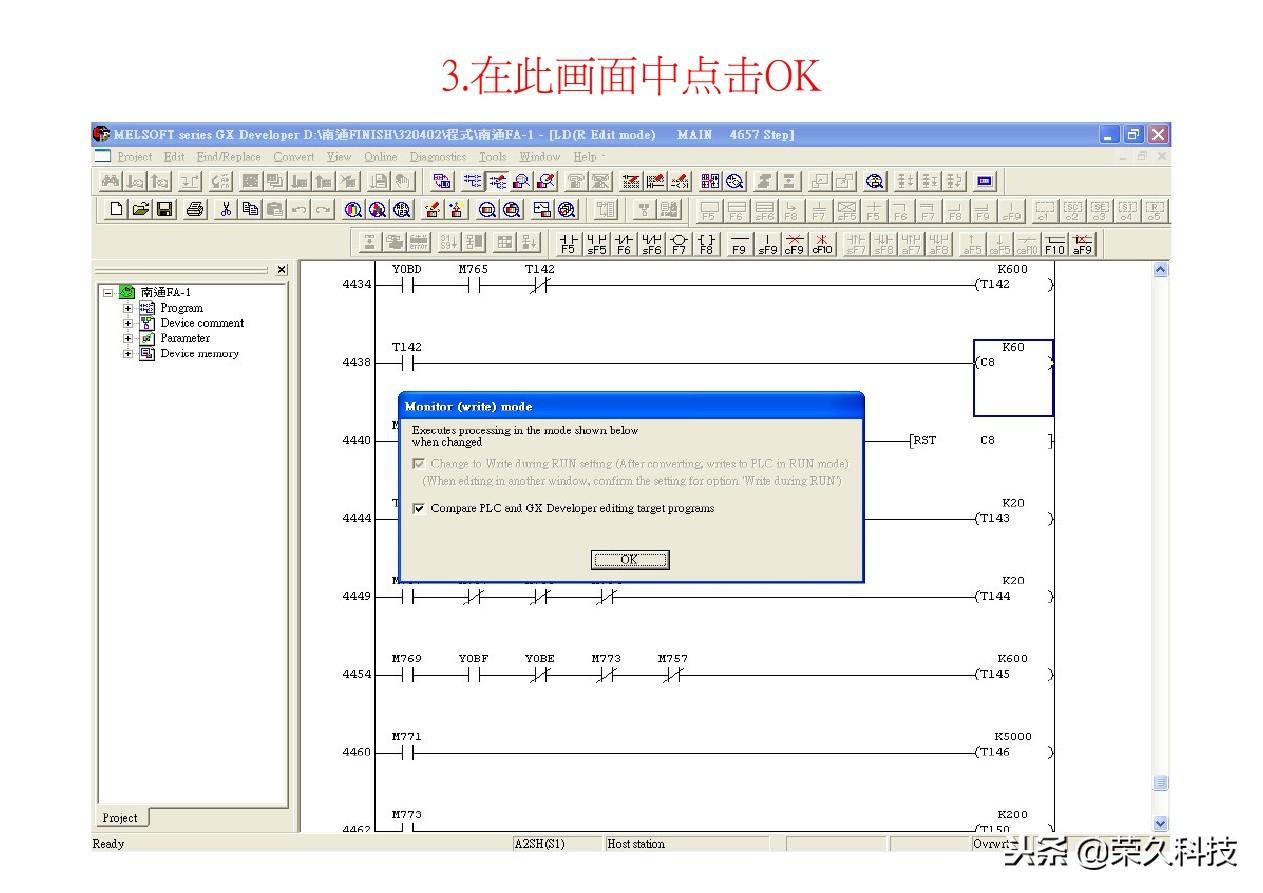1263x893 pixels.
Task: Select the Project tab at panel bottom
Action: pos(120,817)
